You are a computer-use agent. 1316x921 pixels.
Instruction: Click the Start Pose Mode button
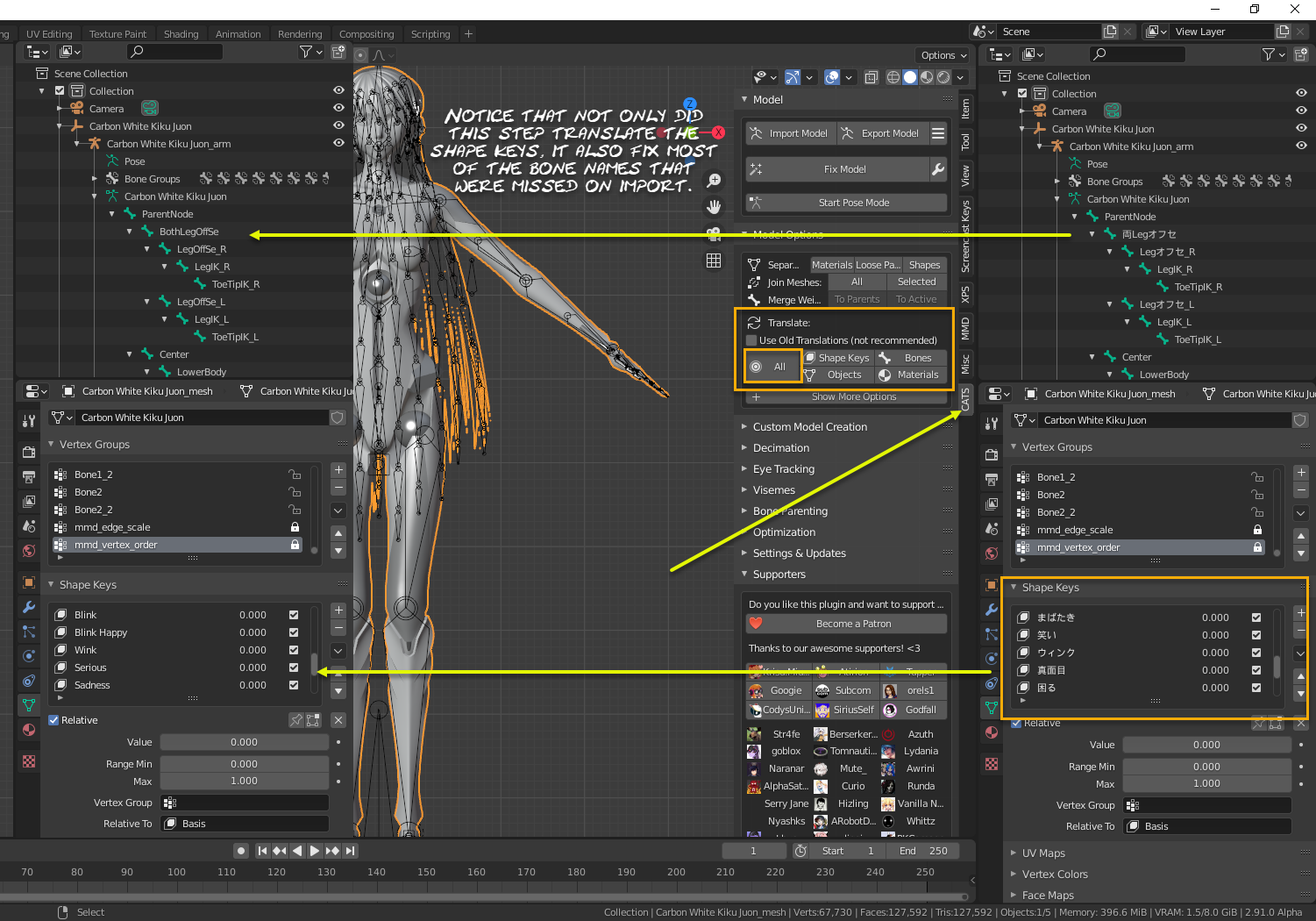pos(853,203)
